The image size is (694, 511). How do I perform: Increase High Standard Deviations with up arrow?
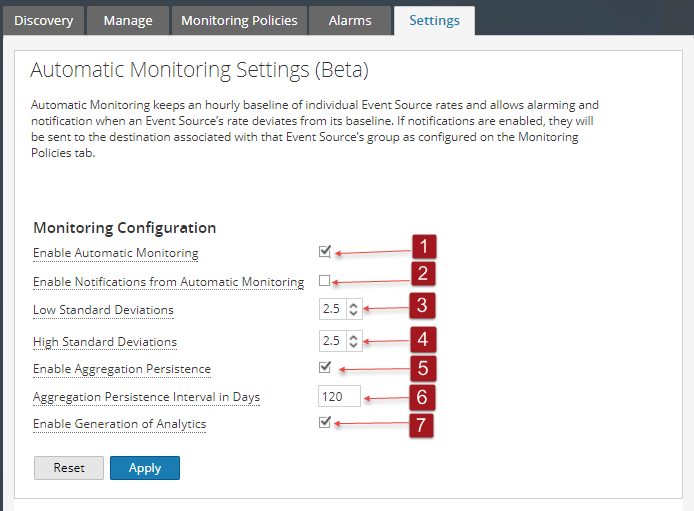[353, 336]
